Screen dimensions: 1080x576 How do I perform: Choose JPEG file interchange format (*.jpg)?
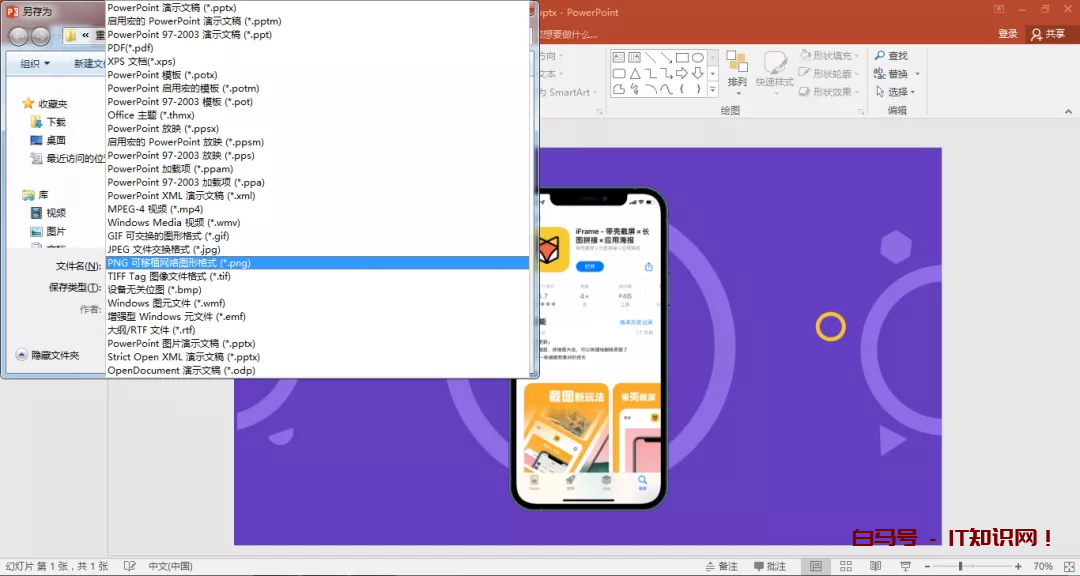(x=164, y=249)
